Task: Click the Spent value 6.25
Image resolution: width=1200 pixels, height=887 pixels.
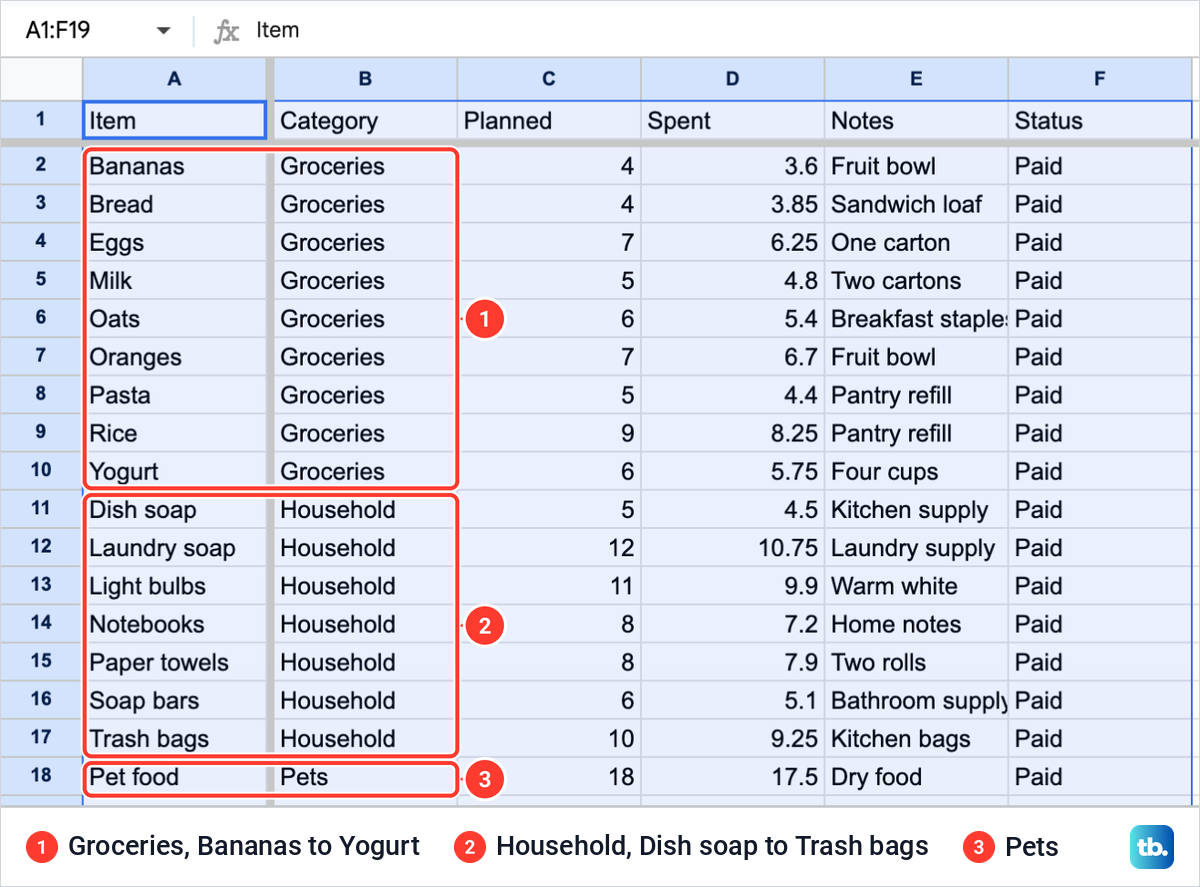Action: 733,242
